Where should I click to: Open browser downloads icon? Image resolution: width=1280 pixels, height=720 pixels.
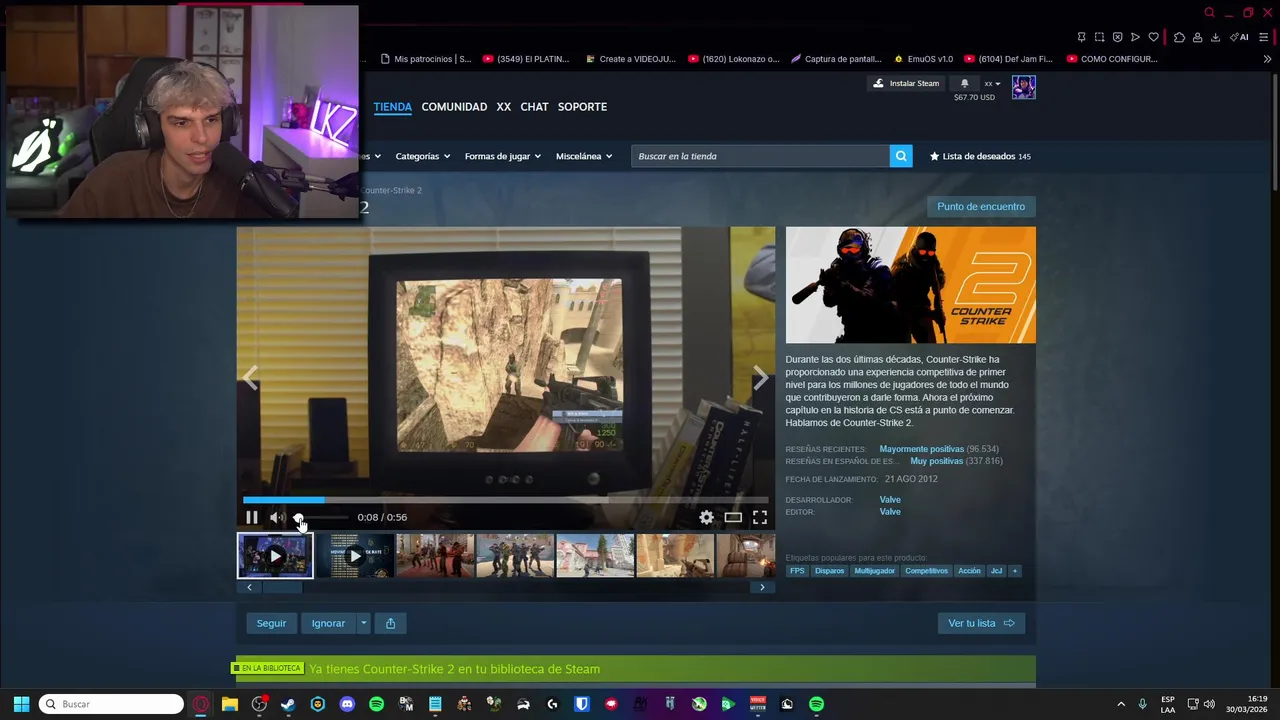pos(1215,37)
